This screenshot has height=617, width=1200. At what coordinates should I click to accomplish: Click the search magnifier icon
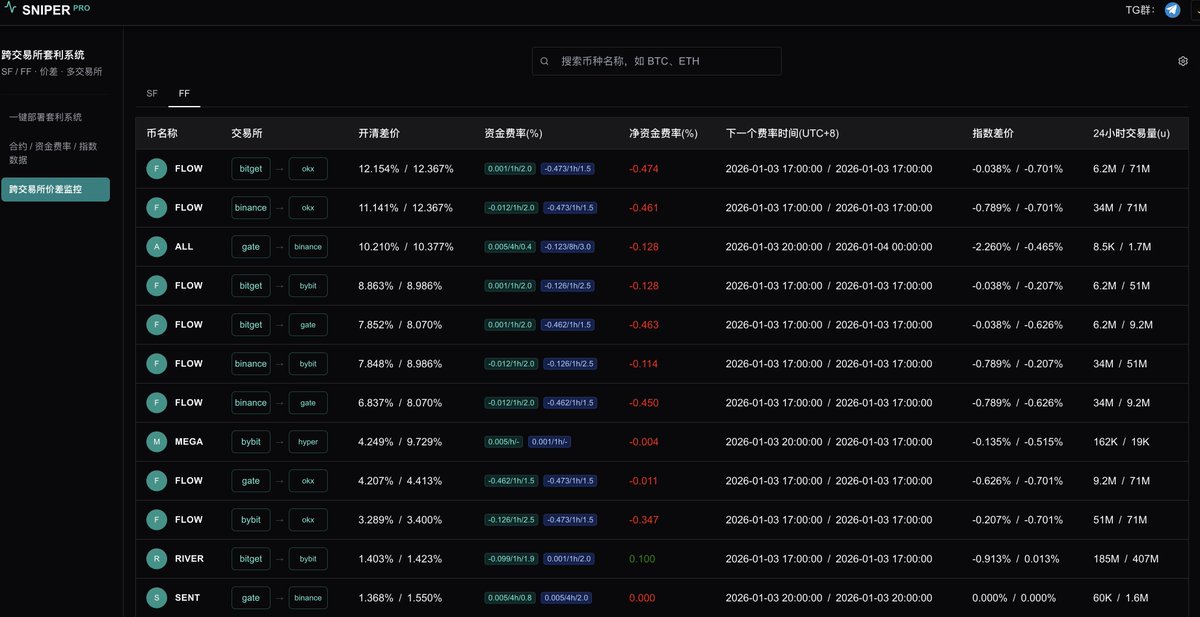[x=544, y=61]
